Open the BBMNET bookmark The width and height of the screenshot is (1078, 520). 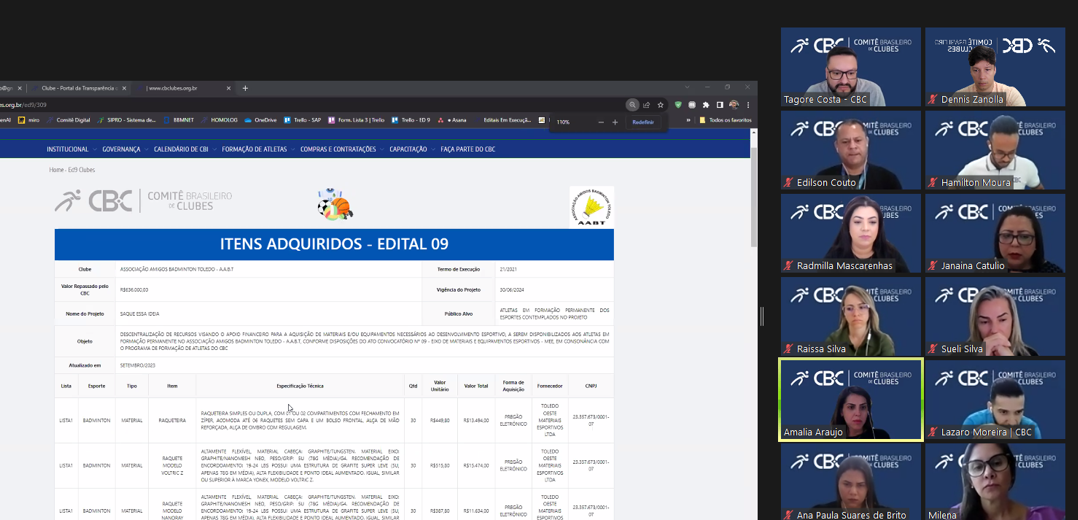tap(179, 120)
